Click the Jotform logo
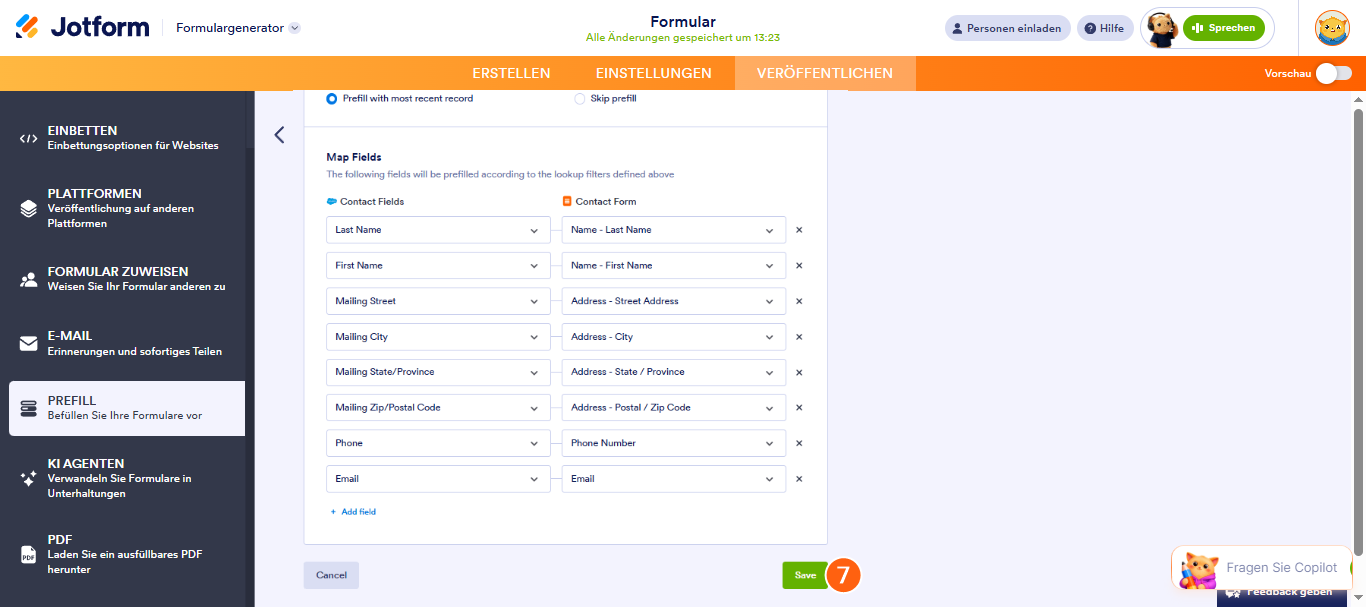1366x607 pixels. [x=82, y=28]
